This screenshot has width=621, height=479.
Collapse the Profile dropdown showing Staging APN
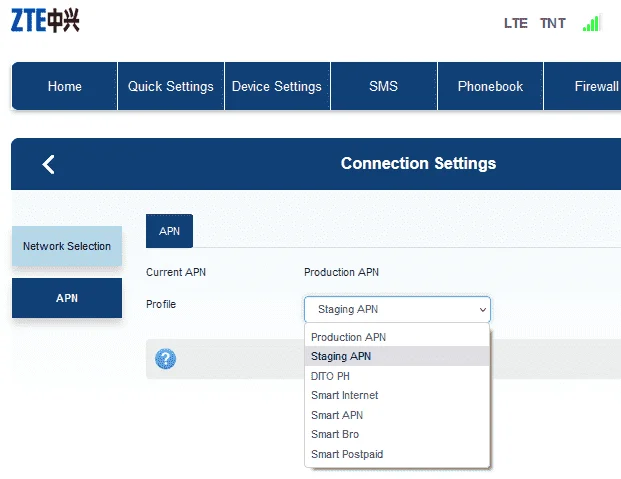tap(397, 309)
